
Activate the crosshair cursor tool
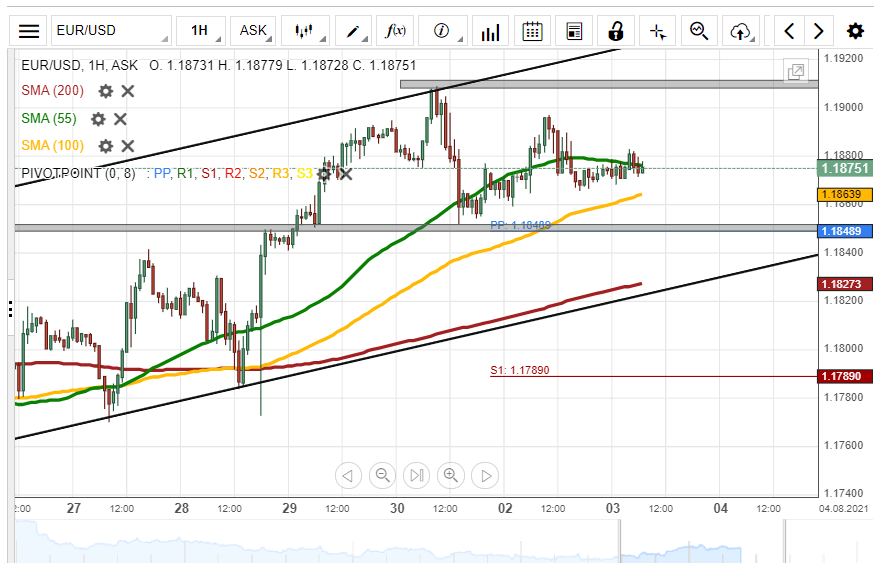657,31
